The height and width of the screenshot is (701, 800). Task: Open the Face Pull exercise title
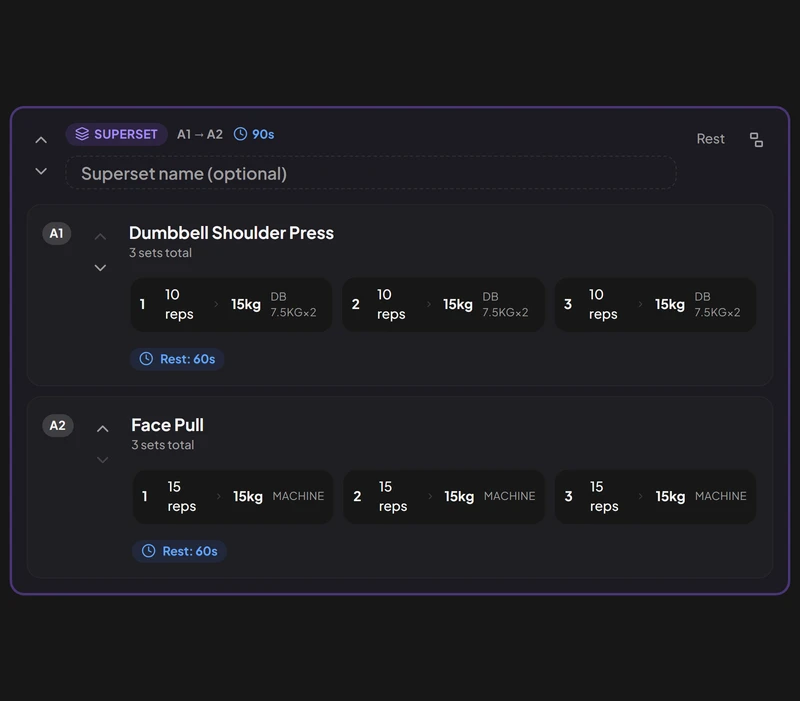point(167,425)
